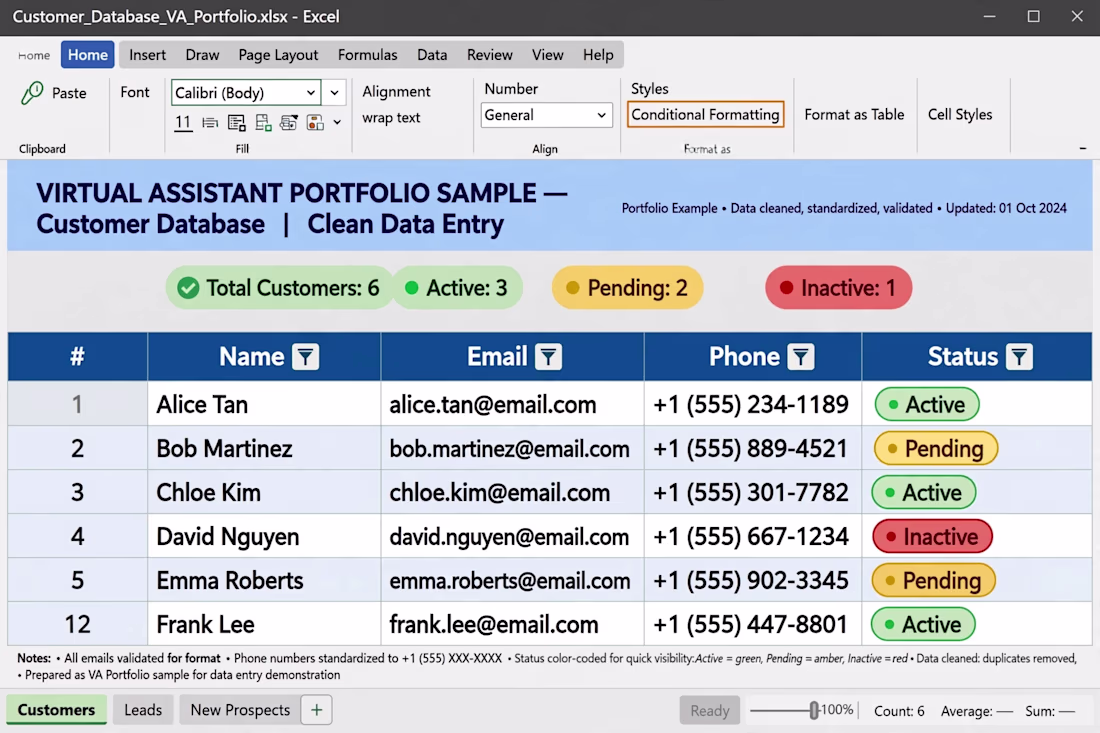Open the Phone column filter icon

(800, 357)
